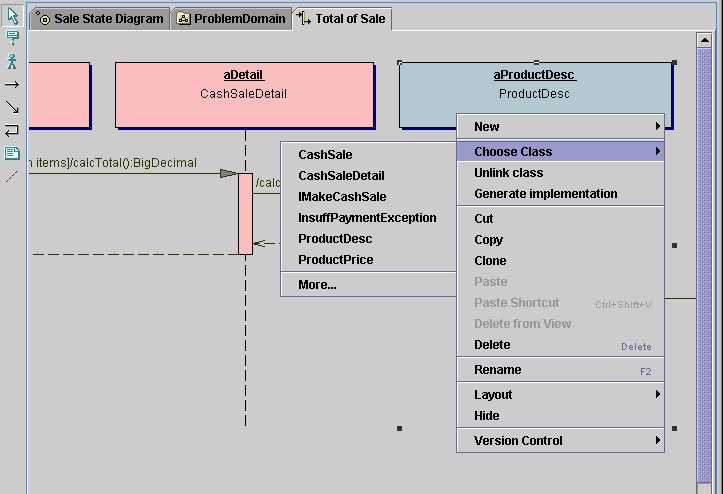Expand the New submenu

point(560,127)
